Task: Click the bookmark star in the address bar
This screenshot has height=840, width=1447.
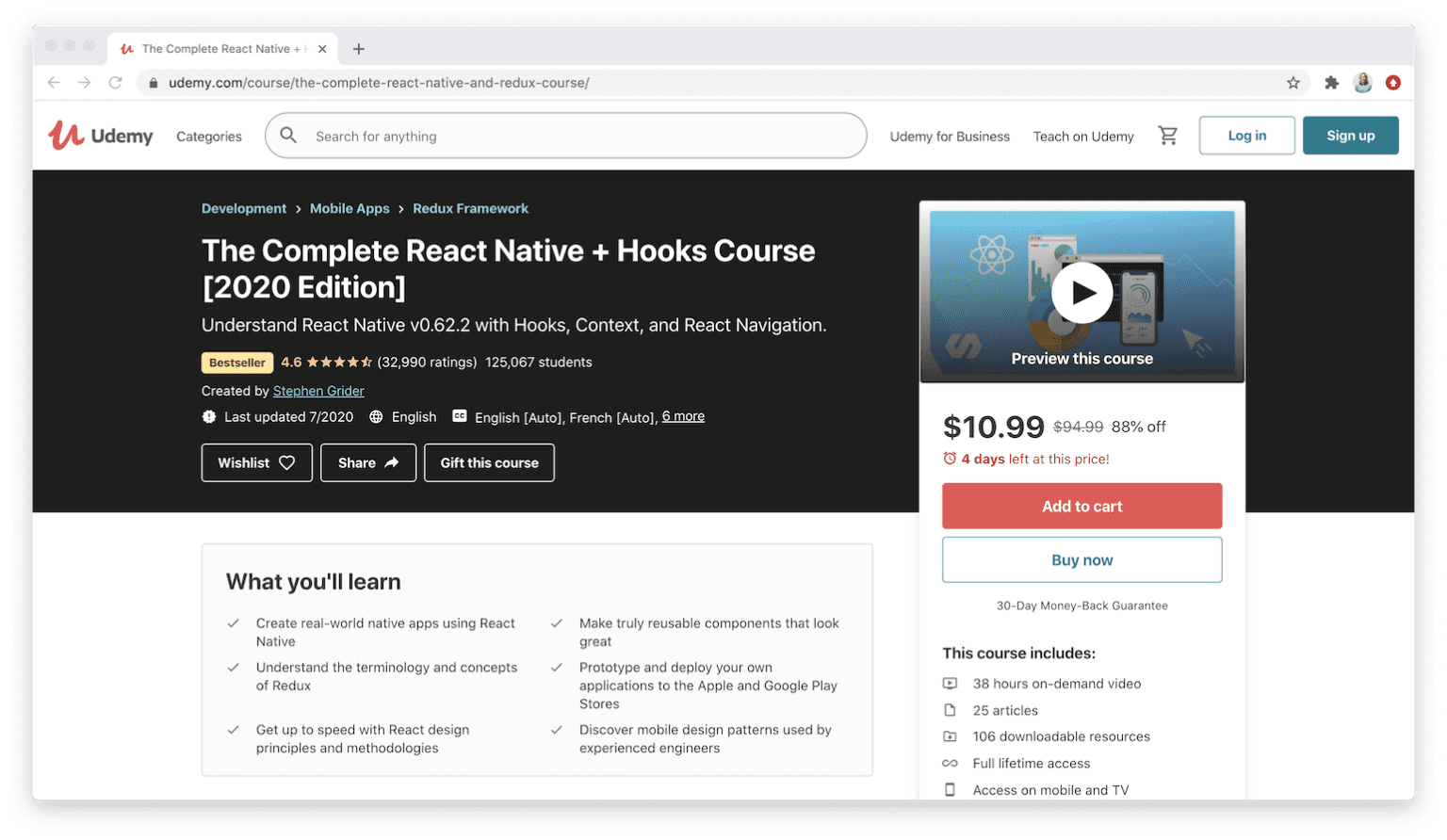Action: [x=1294, y=83]
